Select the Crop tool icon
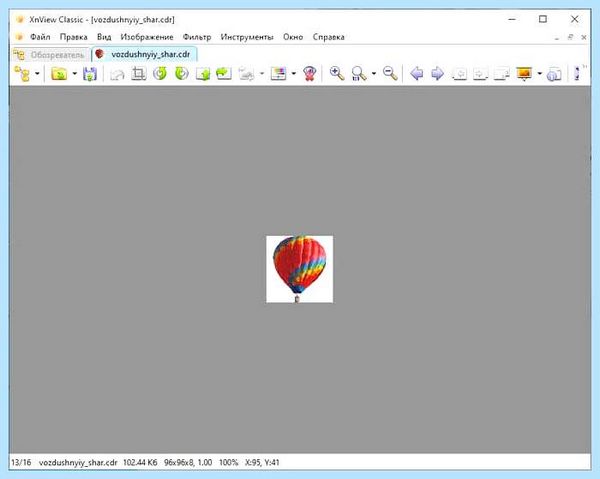Screen dimensions: 600x479 coord(139,73)
